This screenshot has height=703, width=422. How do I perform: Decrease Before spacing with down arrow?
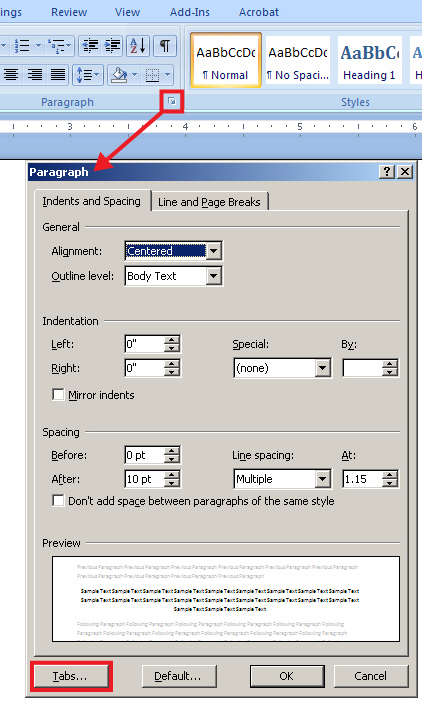(x=172, y=459)
